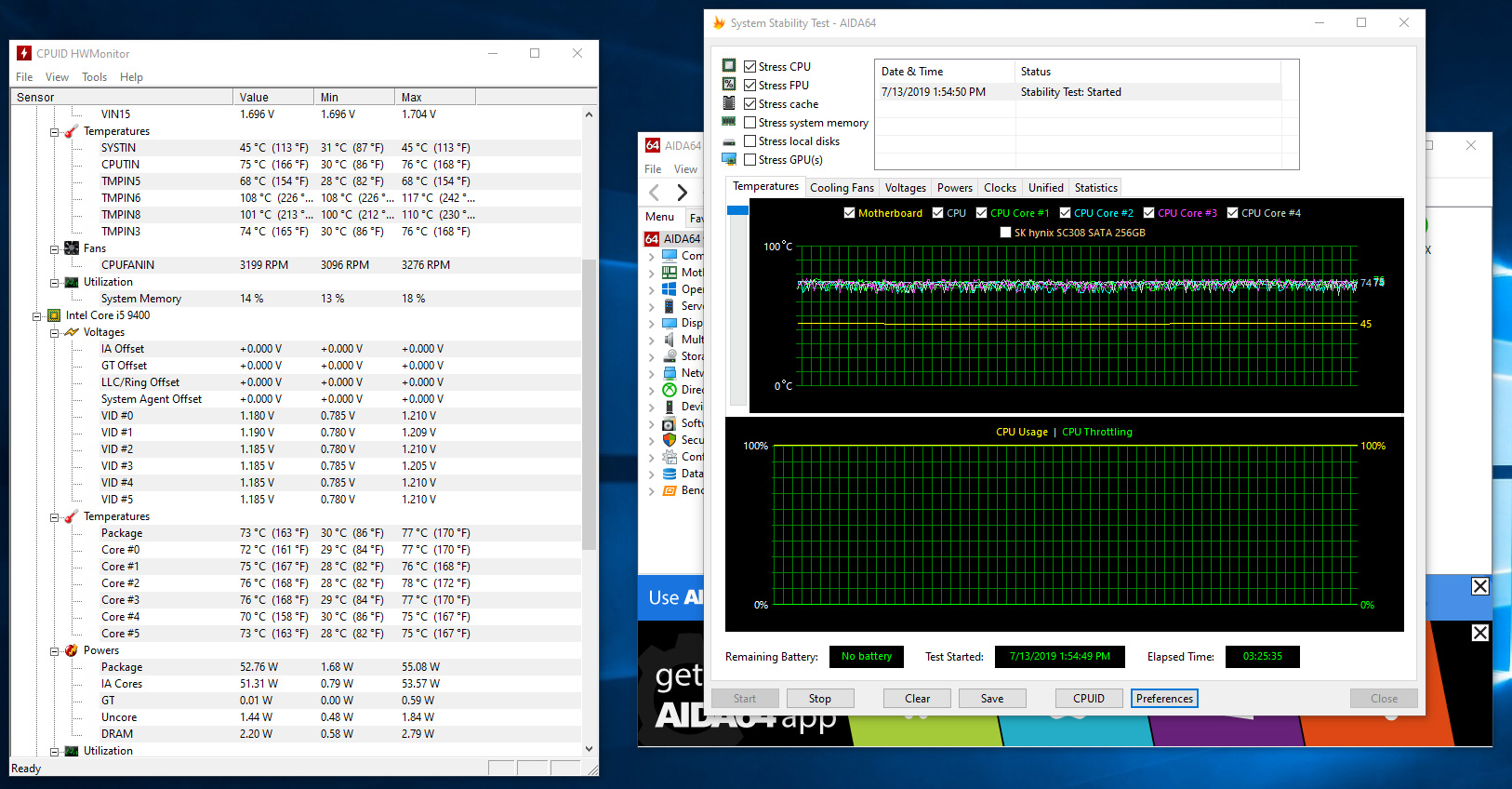
Task: Open the Tools menu in HWMonitor
Action: 94,77
